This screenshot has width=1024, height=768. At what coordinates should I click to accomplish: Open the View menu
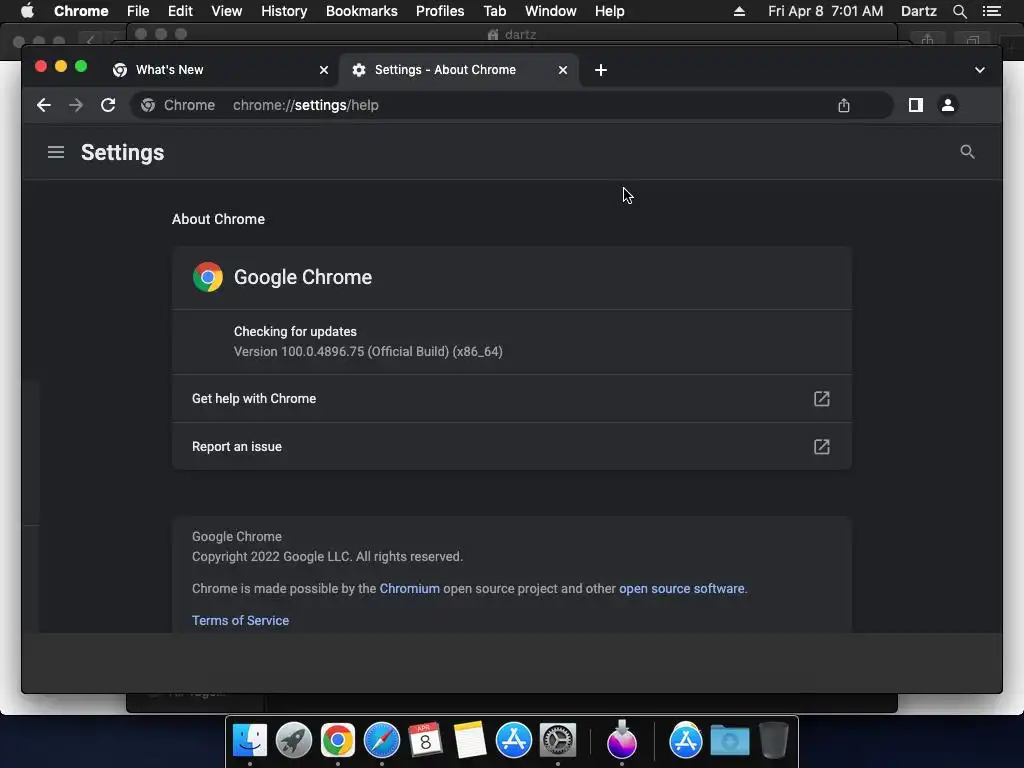227,11
